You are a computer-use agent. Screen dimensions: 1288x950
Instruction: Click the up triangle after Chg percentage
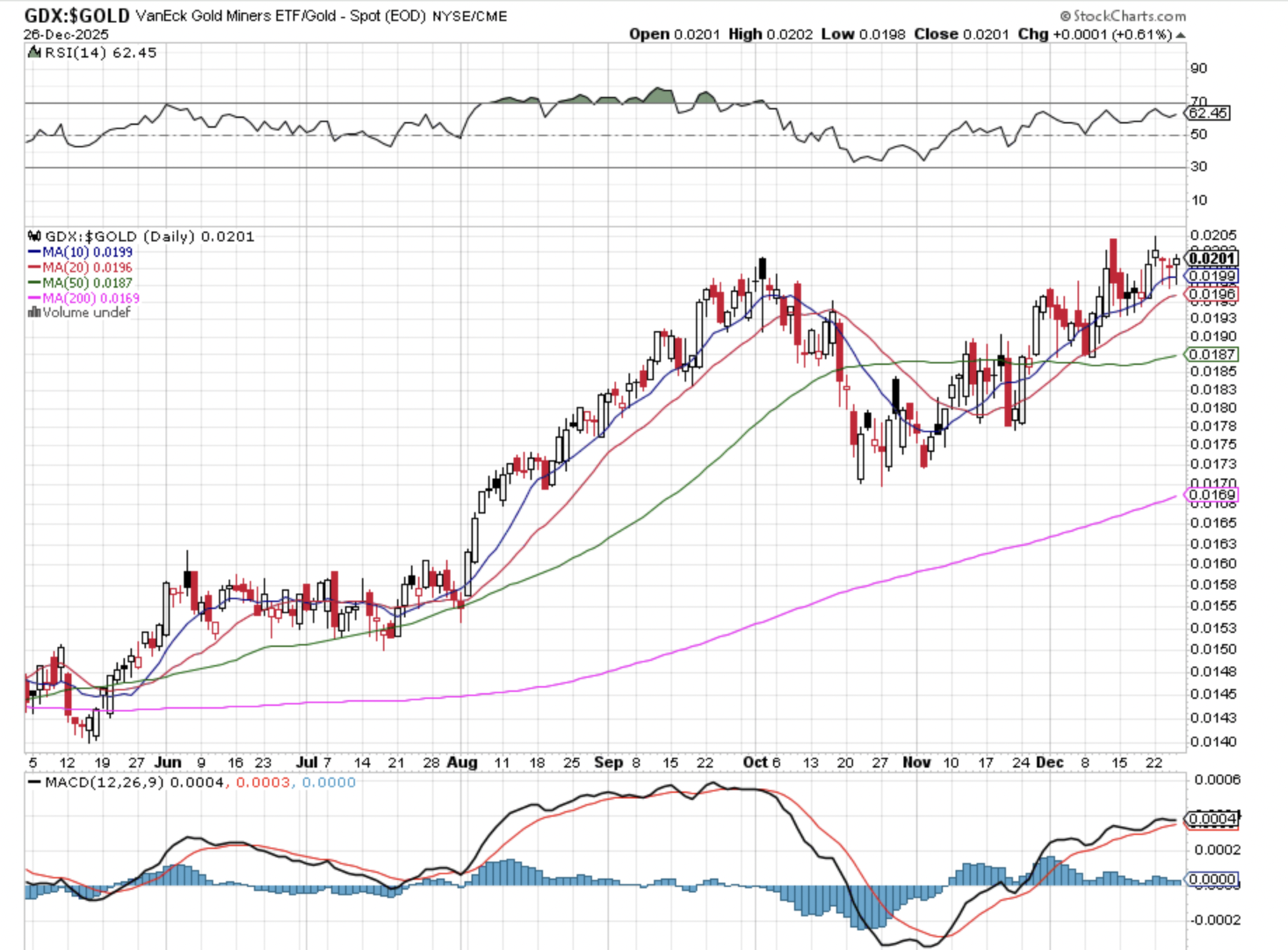click(1181, 35)
